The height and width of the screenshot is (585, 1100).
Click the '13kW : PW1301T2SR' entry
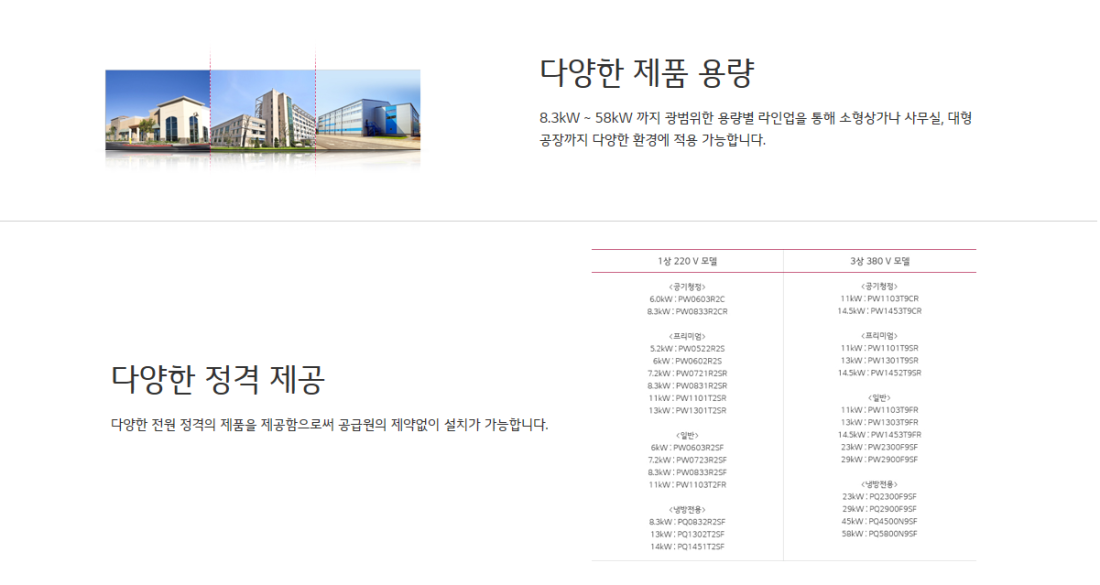click(x=688, y=410)
